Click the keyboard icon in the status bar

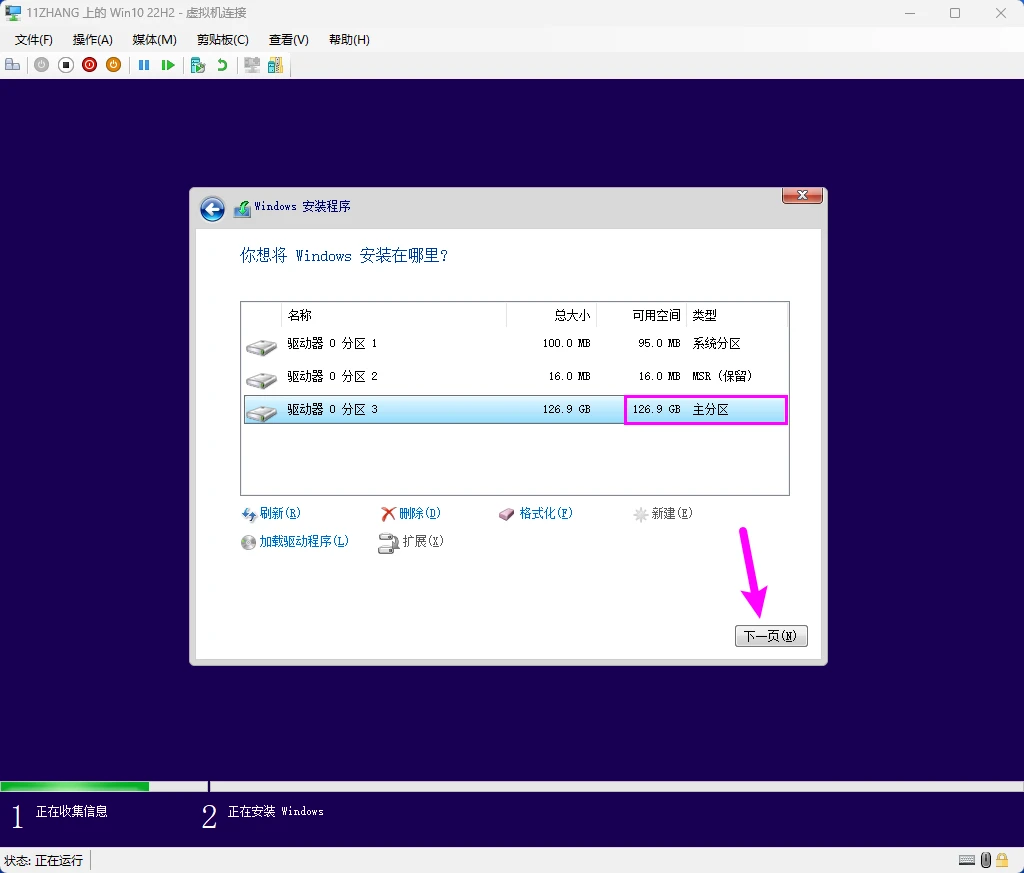[x=967, y=859]
